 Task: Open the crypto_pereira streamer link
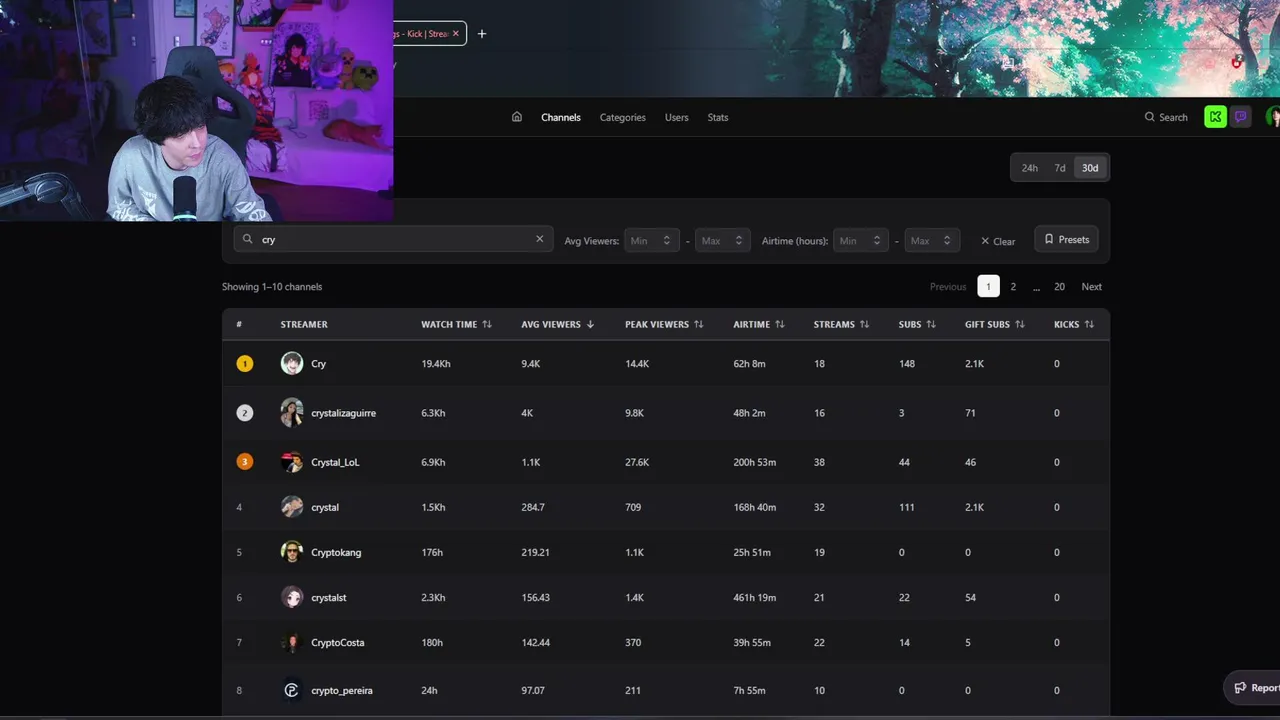[341, 690]
